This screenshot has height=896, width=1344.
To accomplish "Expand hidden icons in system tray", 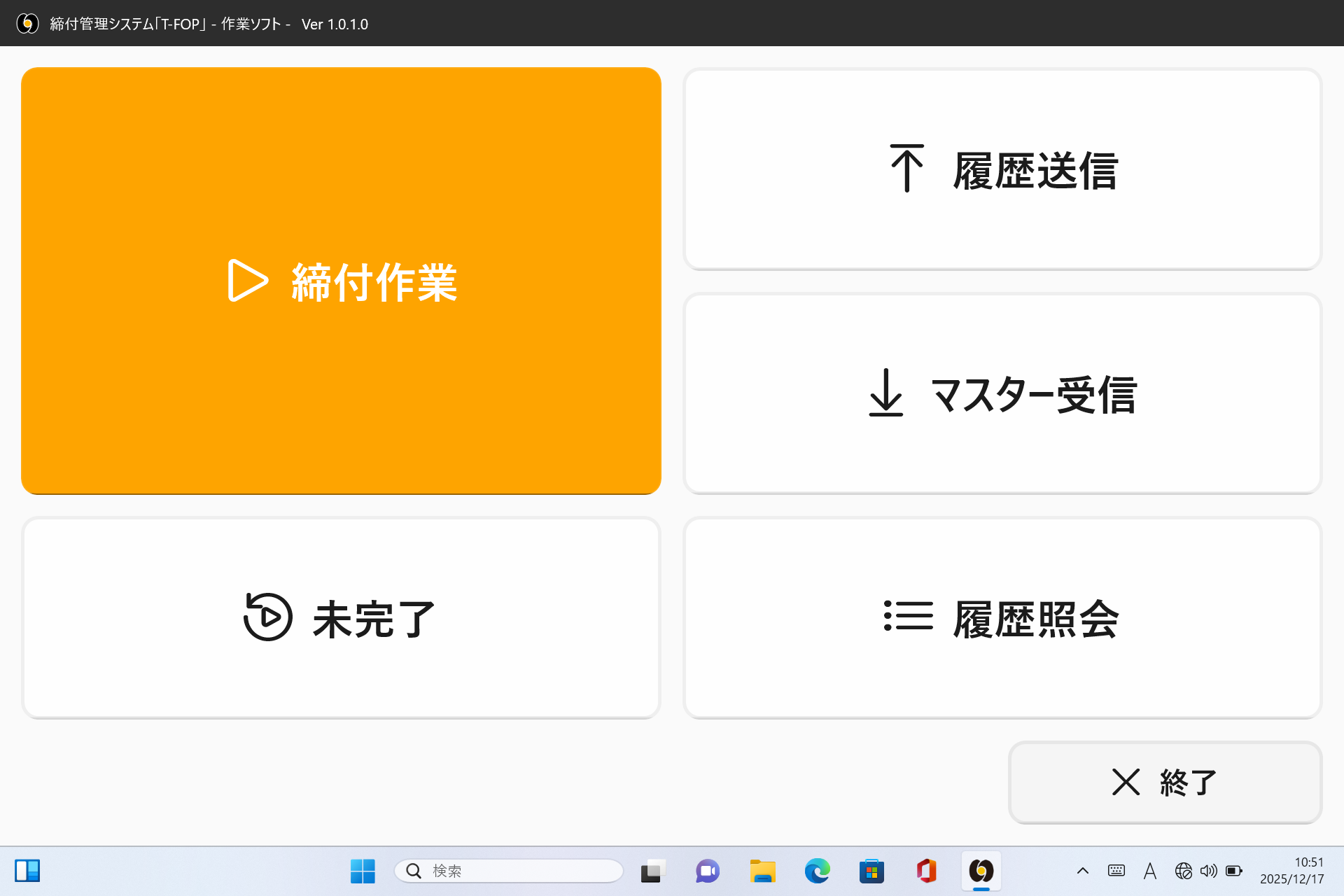I will [x=1082, y=870].
